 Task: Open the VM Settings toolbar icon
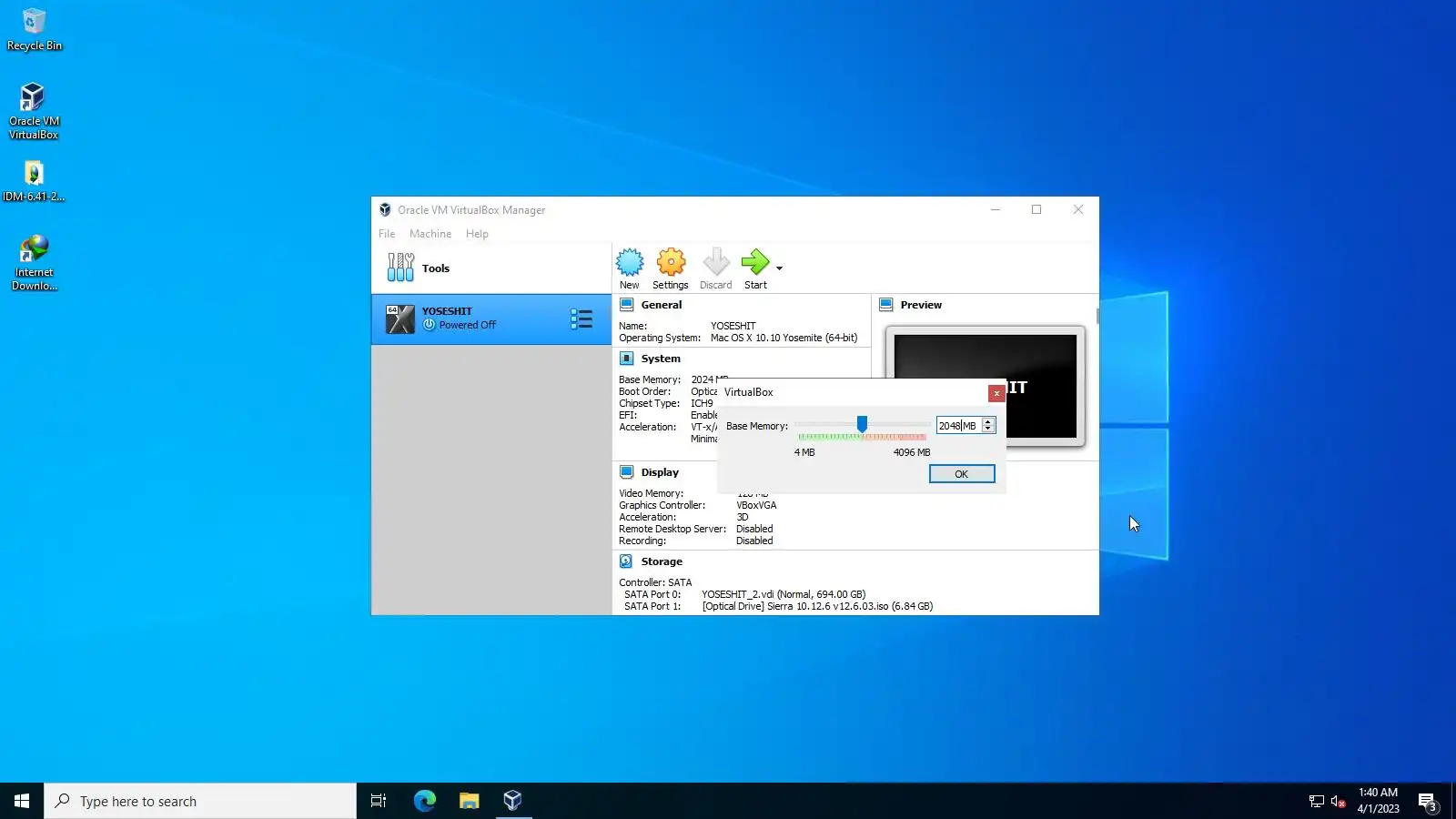click(671, 268)
